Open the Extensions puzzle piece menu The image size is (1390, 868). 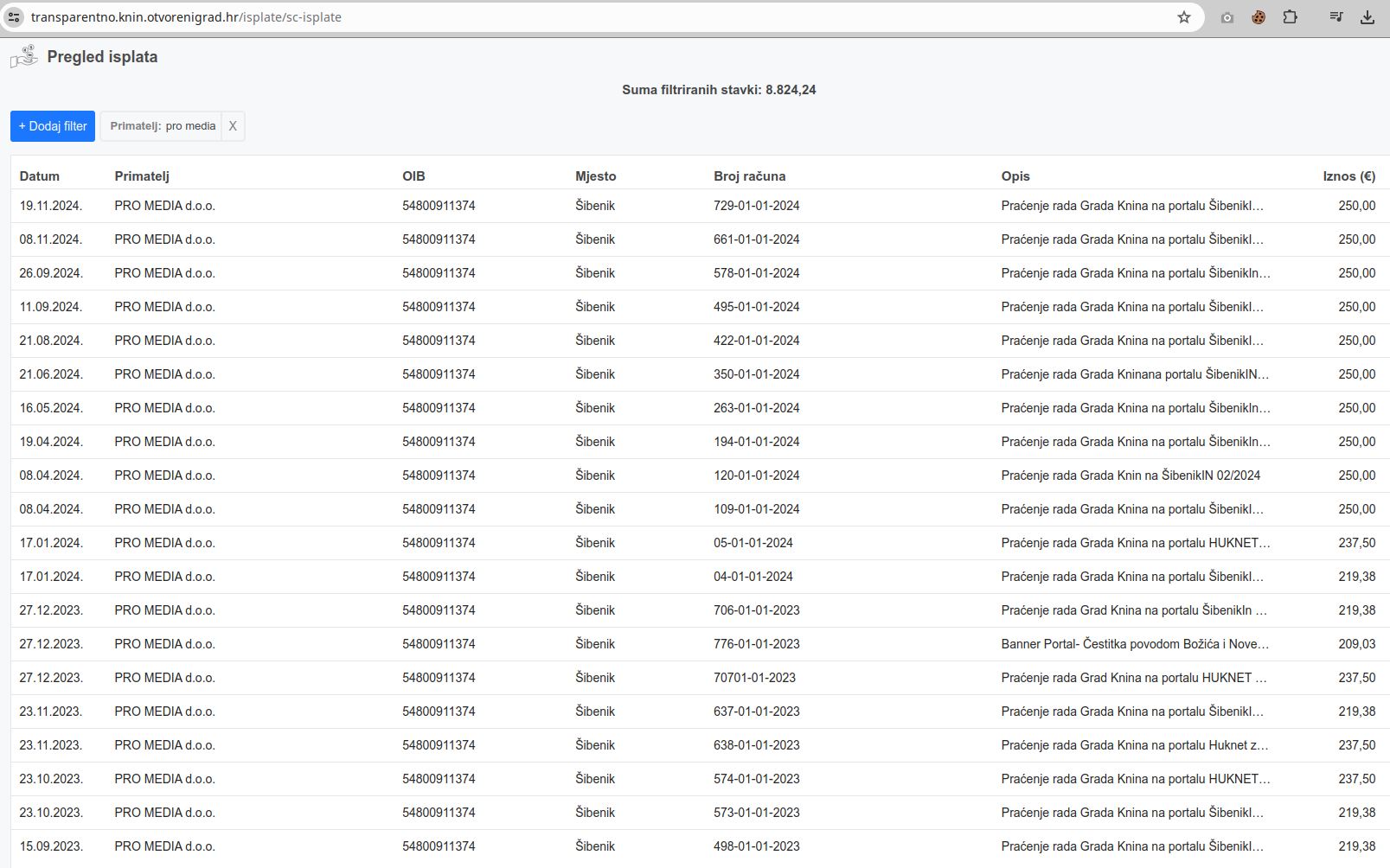1290,17
